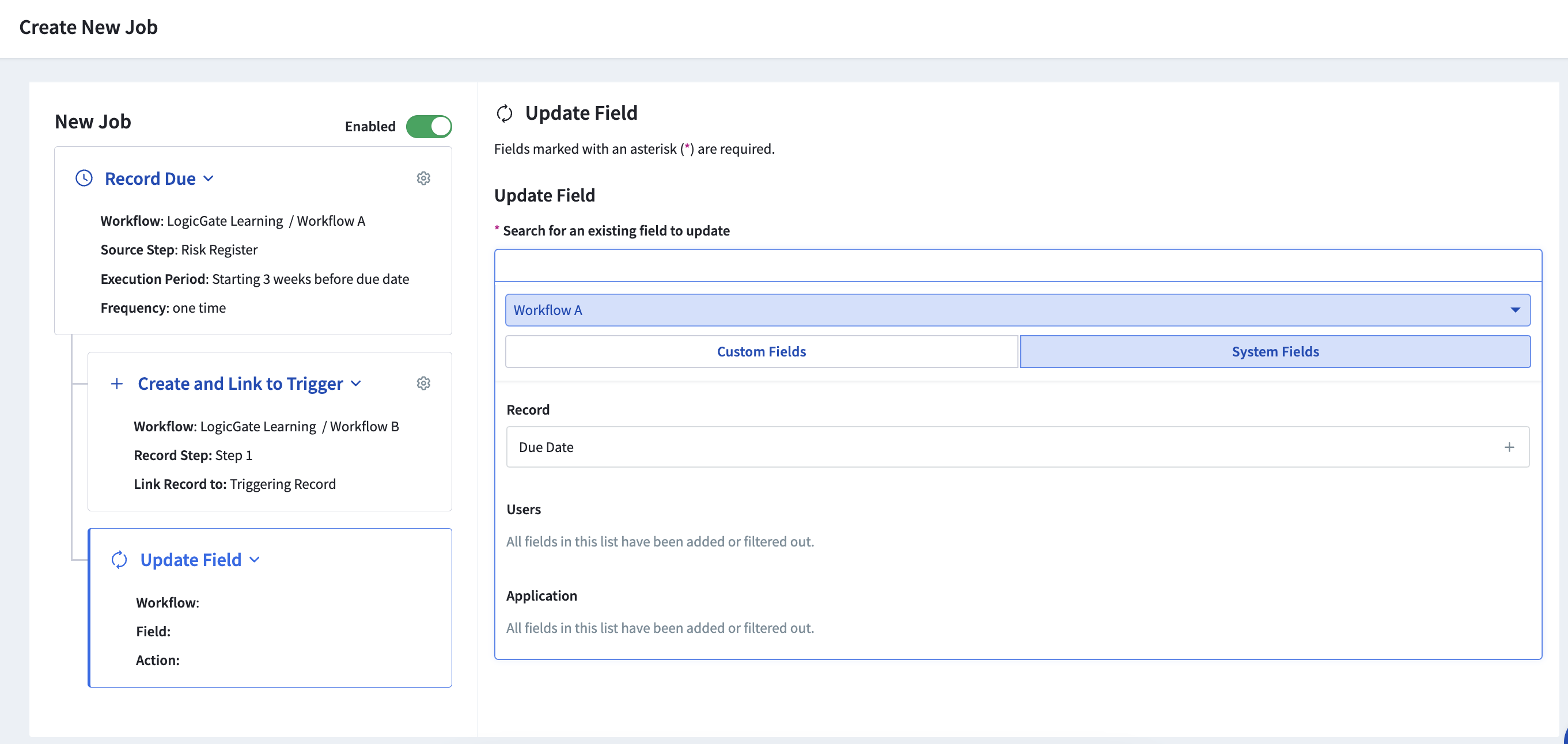Expand Create and Link to Trigger chevron
Image resolution: width=1568 pixels, height=744 pixels.
click(x=357, y=384)
